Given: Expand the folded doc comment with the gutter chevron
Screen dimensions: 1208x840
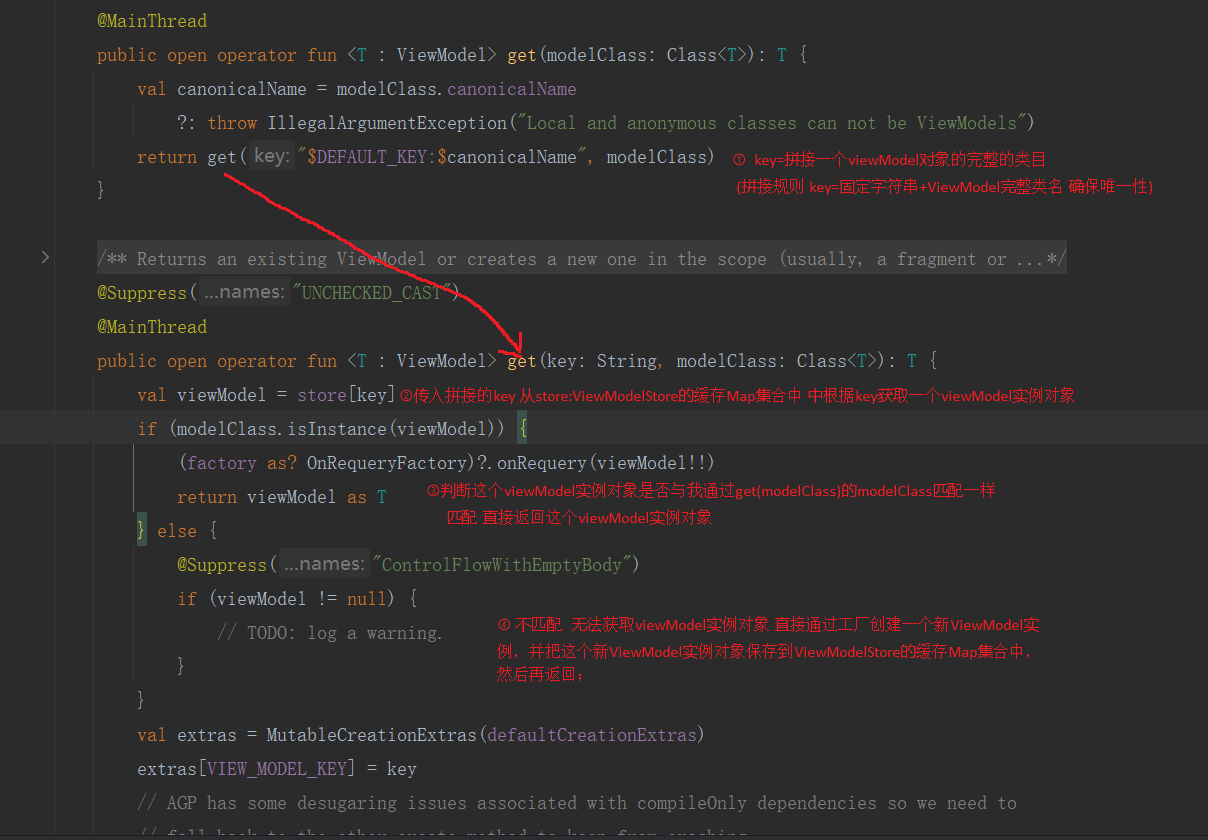Looking at the screenshot, I should (x=45, y=258).
